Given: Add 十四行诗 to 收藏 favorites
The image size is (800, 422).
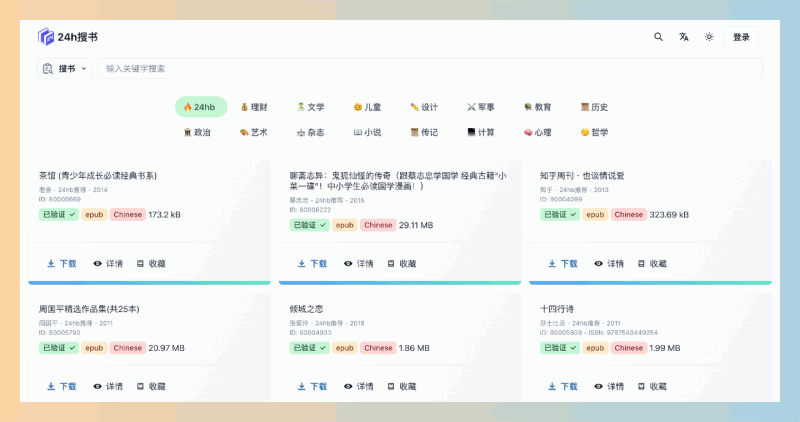Looking at the screenshot, I should pyautogui.click(x=652, y=387).
